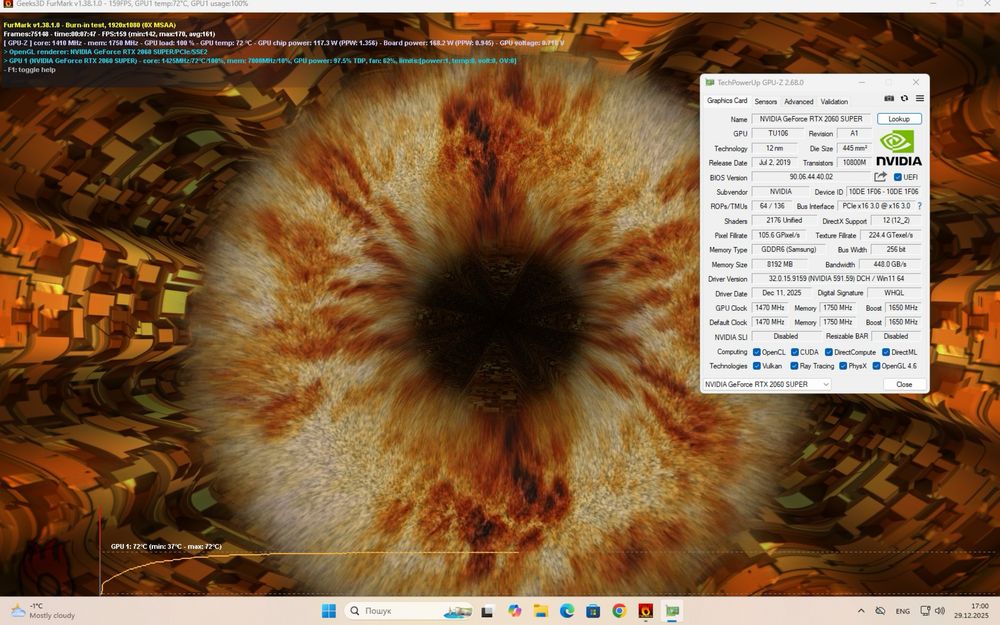Toggle the OpenGL 4.6 checkbox

[876, 366]
